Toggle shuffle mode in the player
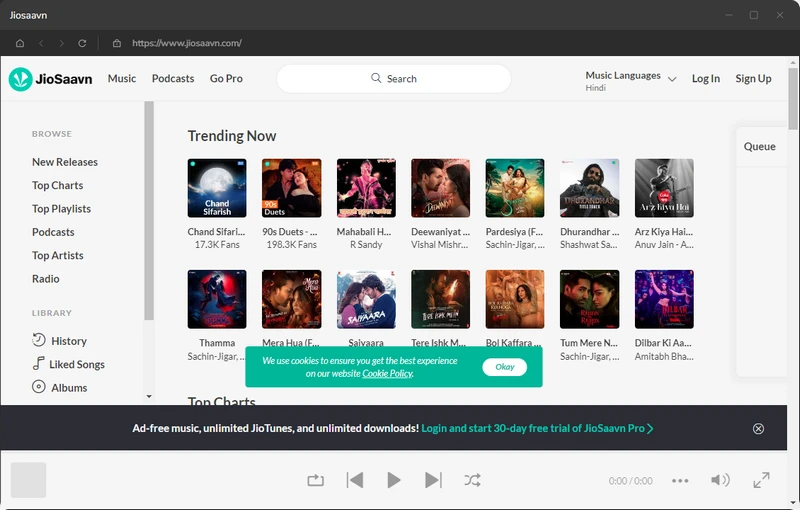 (x=472, y=480)
